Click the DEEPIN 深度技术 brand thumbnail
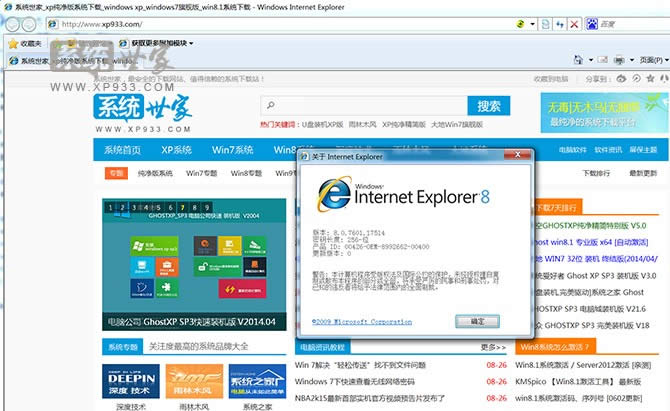670x411 pixels. click(131, 381)
